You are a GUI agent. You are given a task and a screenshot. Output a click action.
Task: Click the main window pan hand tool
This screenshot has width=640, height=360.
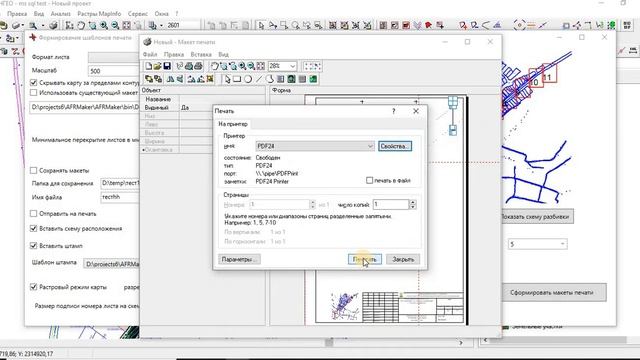[x=81, y=25]
